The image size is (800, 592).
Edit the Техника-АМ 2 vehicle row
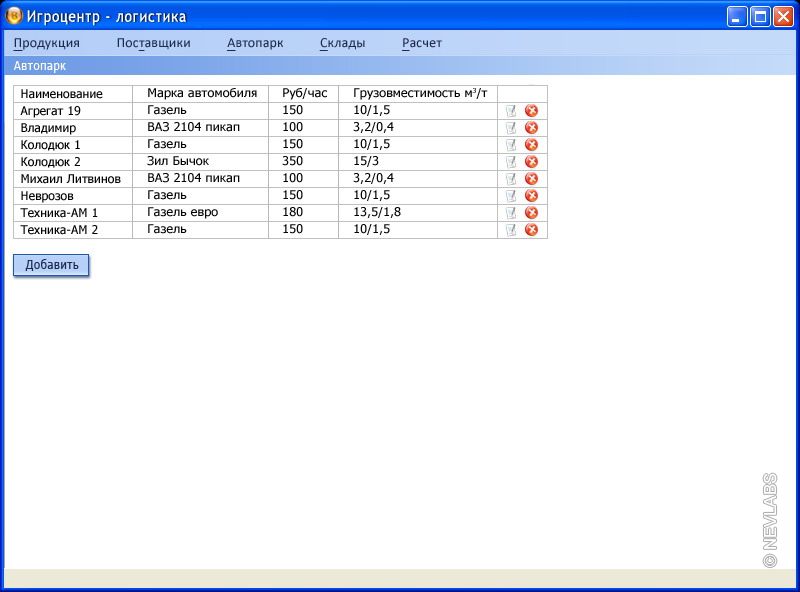tap(511, 230)
